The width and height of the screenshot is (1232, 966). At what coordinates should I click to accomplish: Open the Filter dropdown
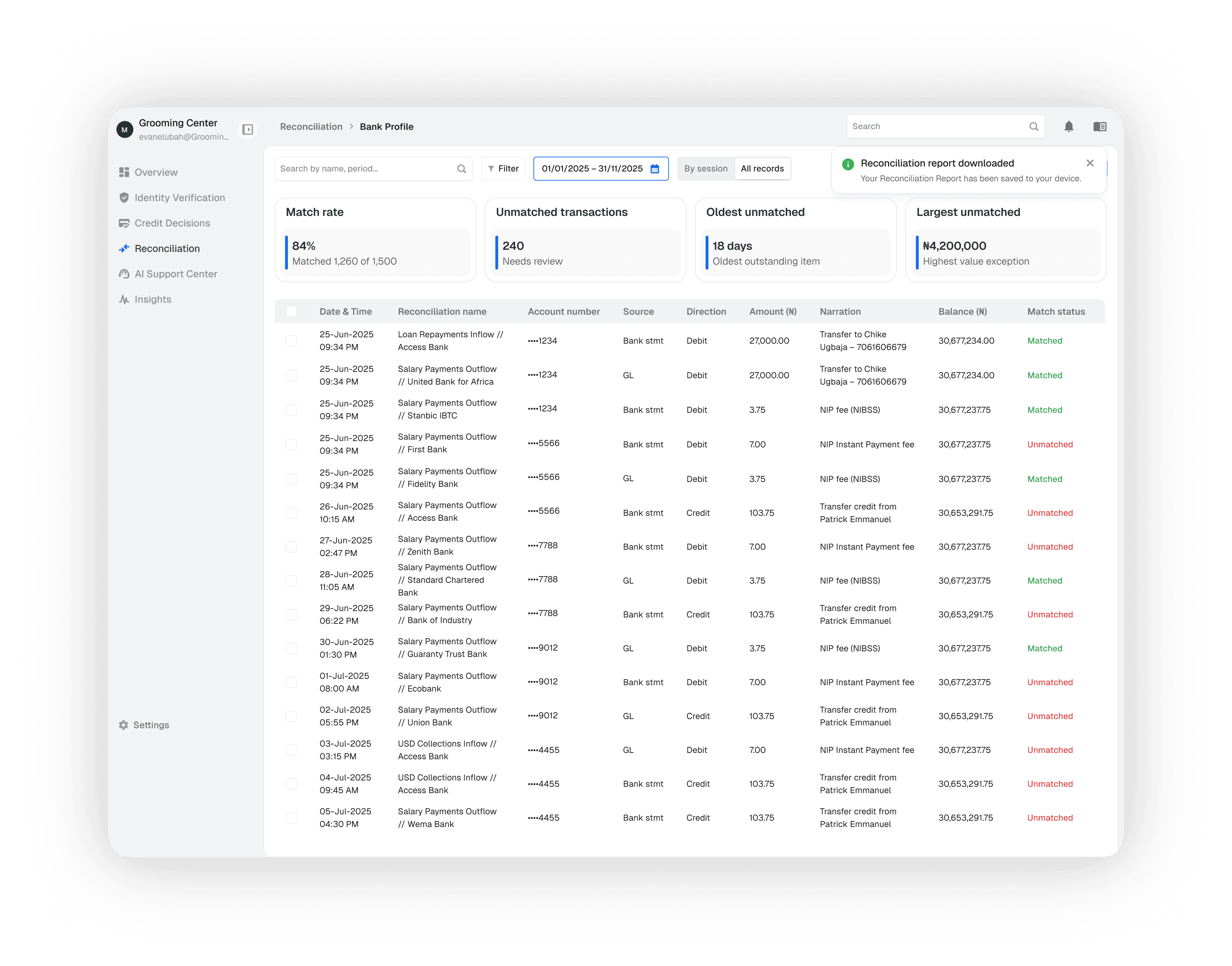503,169
